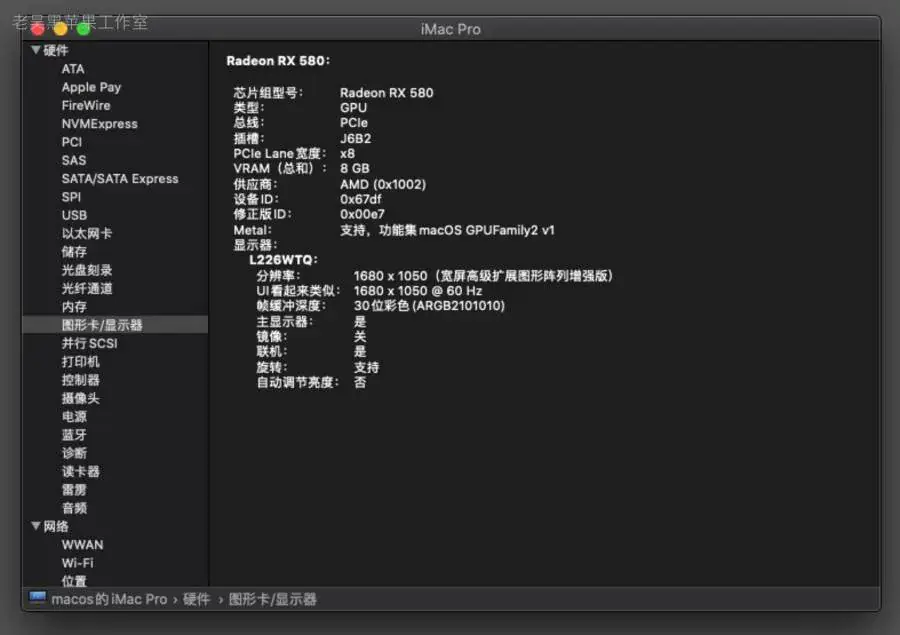This screenshot has width=900, height=635.
Task: Open Wi-Fi network entry
Action: [77, 563]
